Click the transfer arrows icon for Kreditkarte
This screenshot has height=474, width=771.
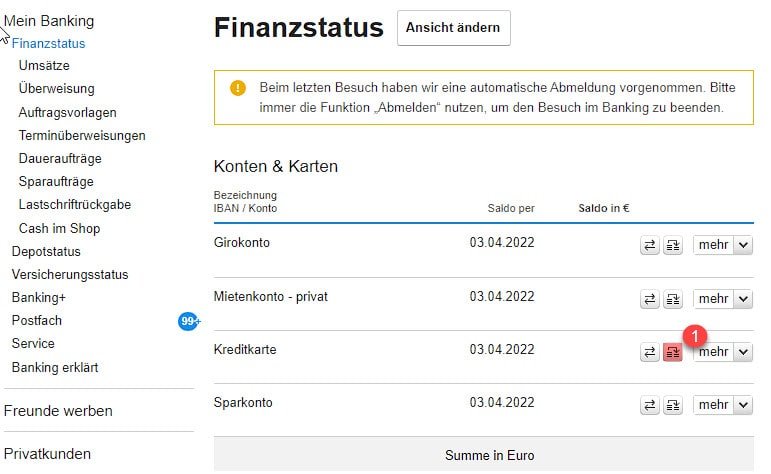650,352
